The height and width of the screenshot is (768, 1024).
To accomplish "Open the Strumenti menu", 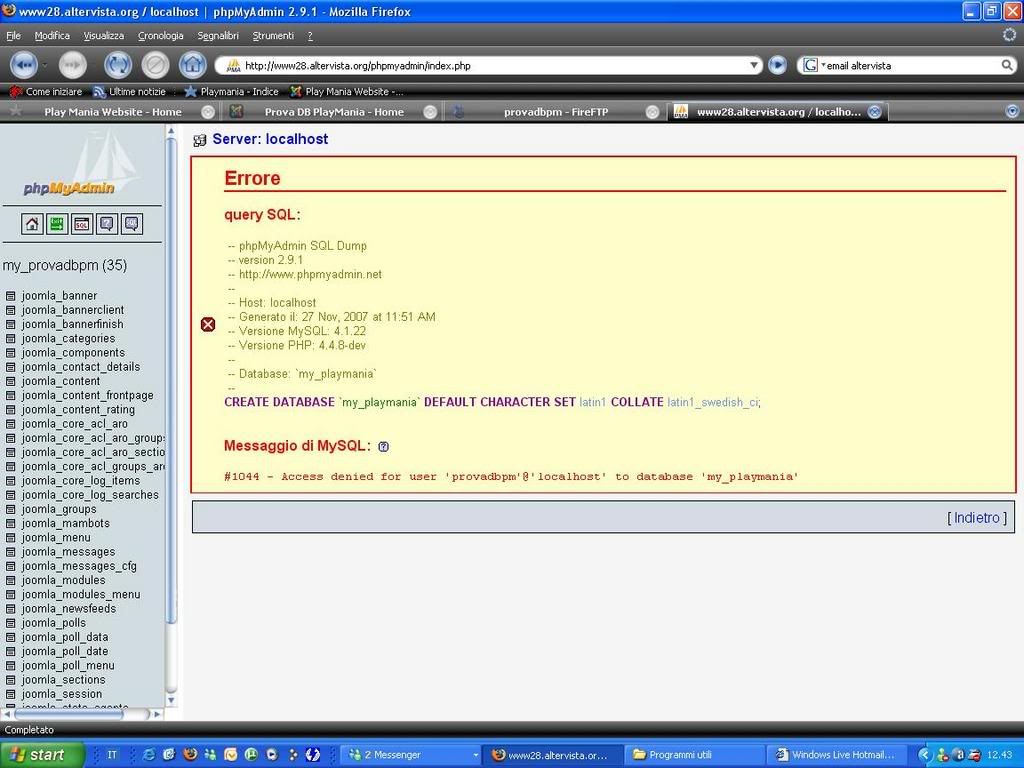I will (273, 35).
